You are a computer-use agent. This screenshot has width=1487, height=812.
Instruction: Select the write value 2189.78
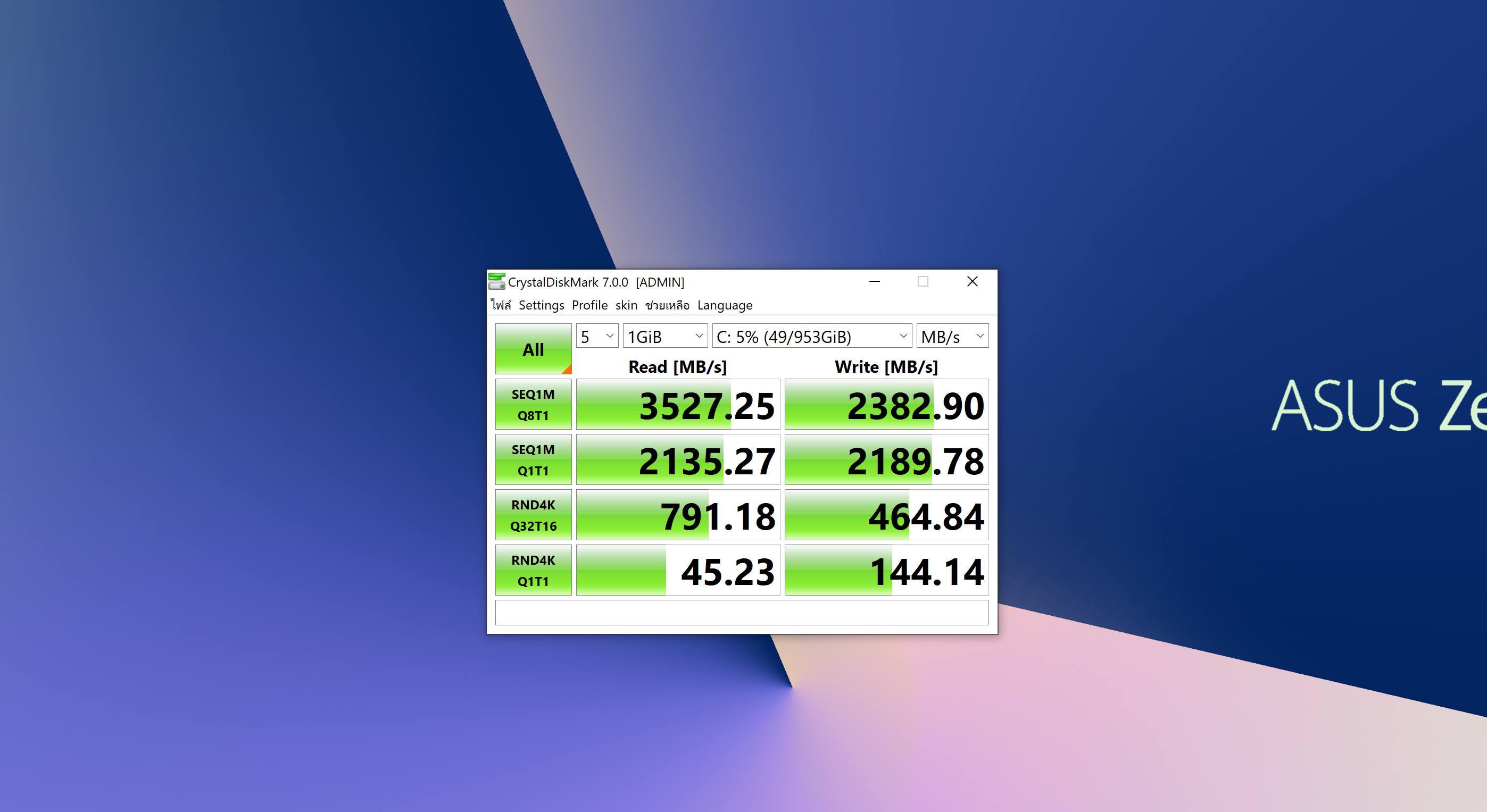887,460
